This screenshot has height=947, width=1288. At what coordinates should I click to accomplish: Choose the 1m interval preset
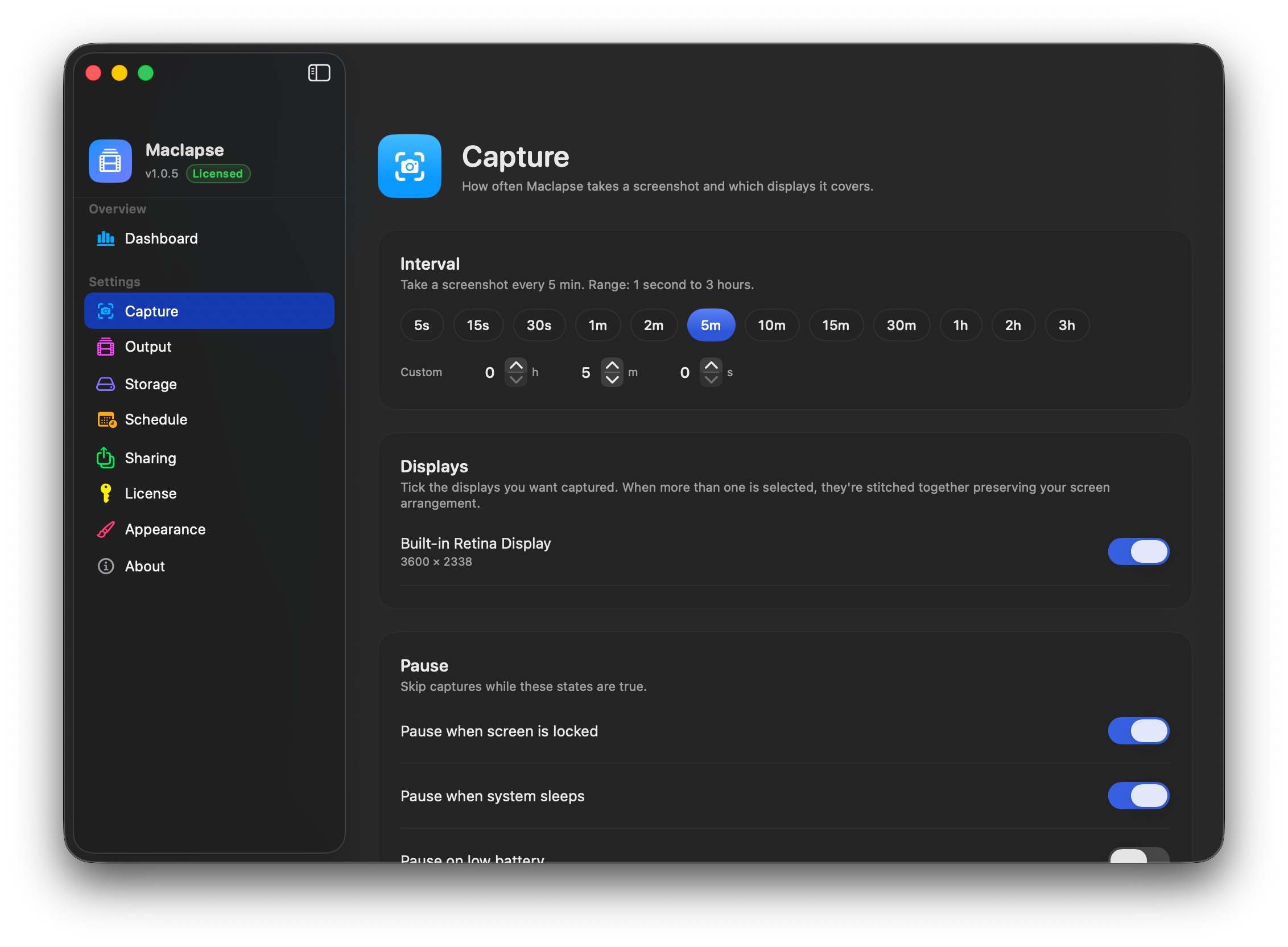[x=597, y=325]
